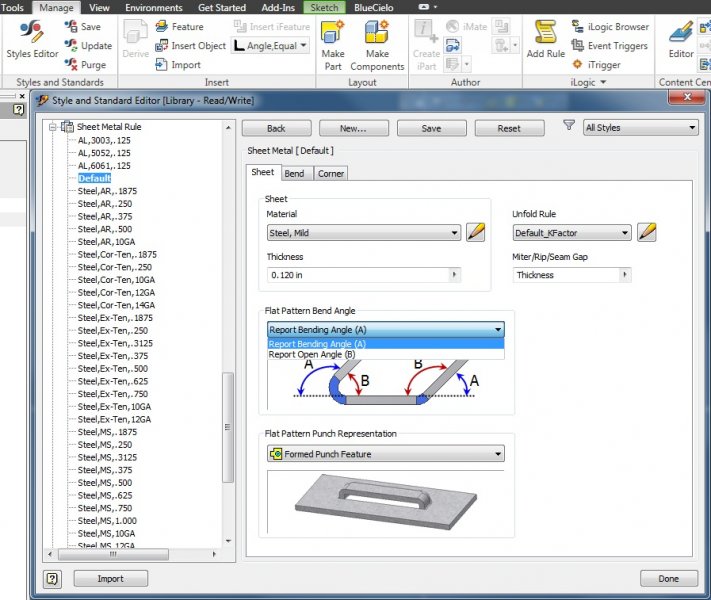Edit the material with pencil icon

[476, 232]
